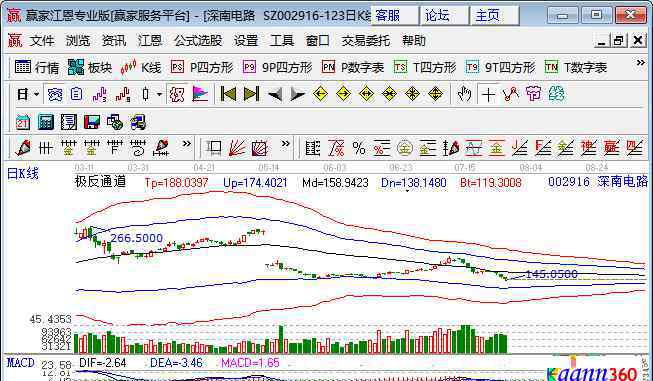Click the 井 grid lines tool
653x381 pixels.
(x=45, y=148)
